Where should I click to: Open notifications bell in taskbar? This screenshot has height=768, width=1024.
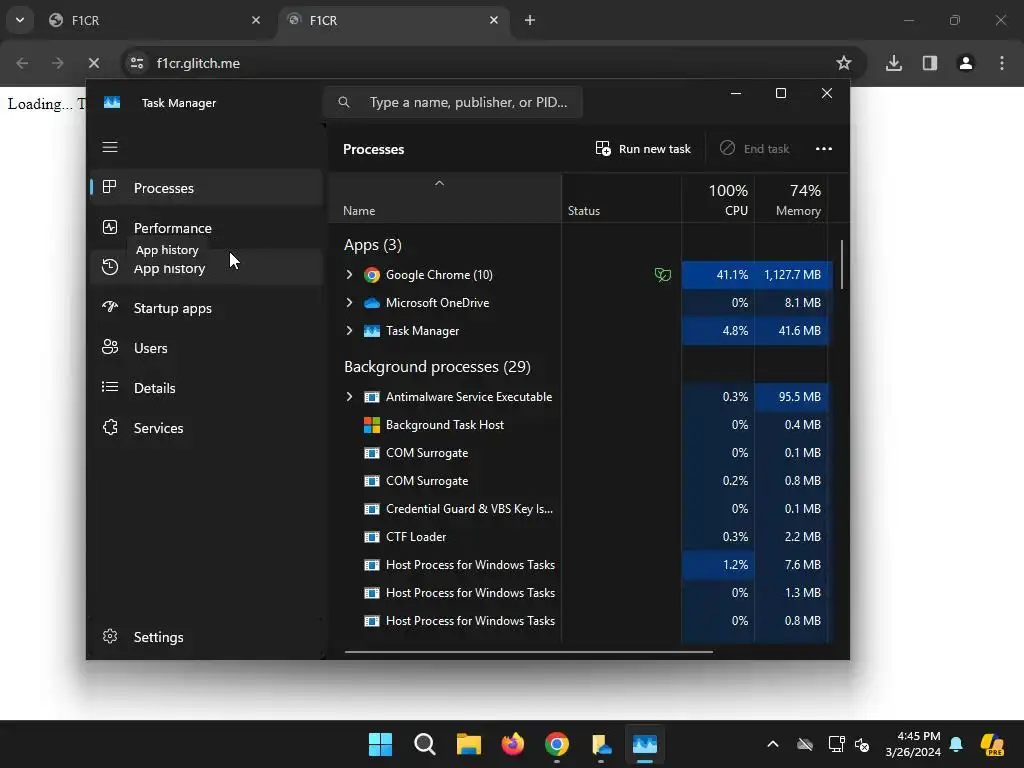pyautogui.click(x=956, y=744)
